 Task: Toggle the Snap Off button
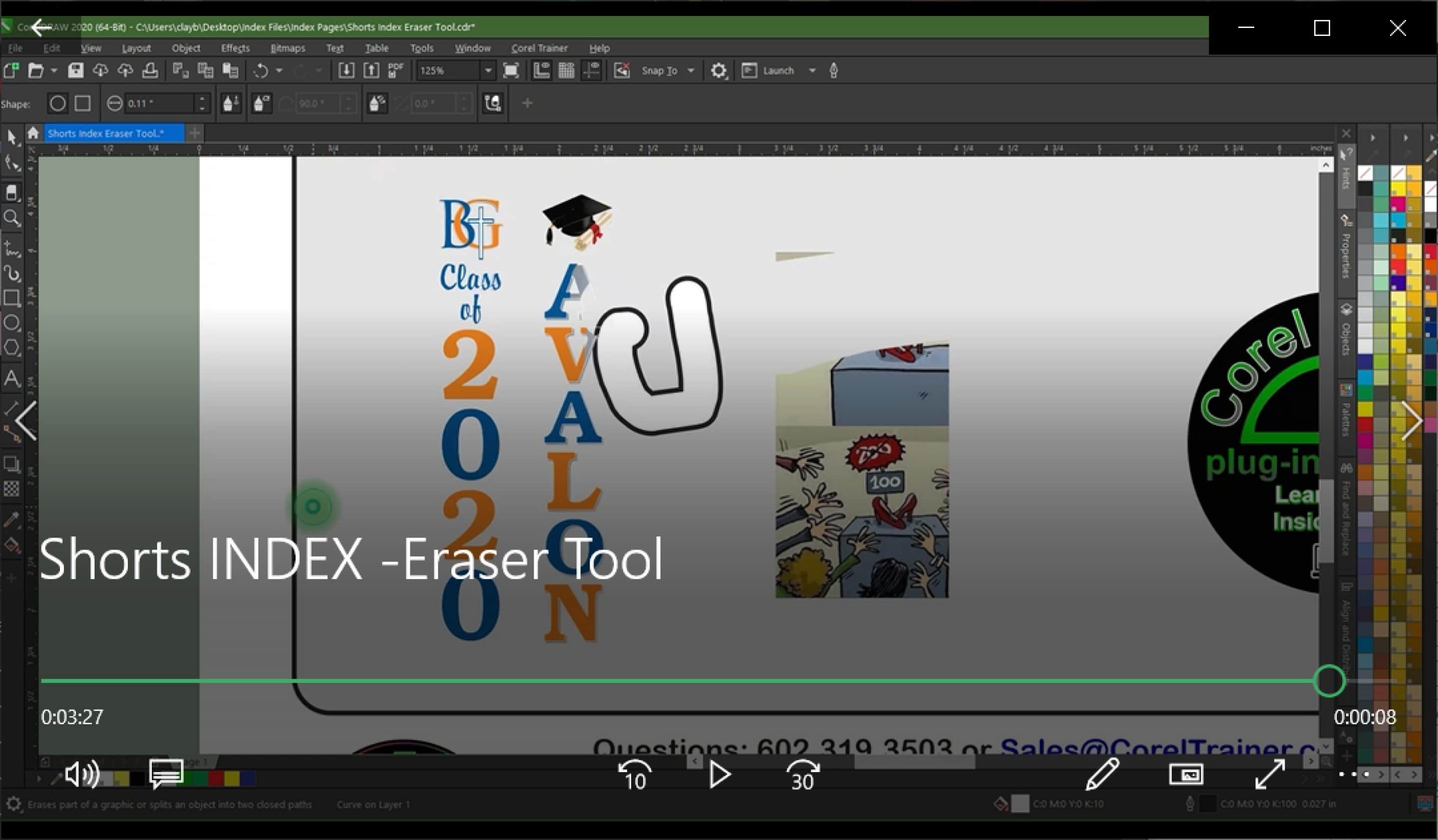[x=622, y=71]
